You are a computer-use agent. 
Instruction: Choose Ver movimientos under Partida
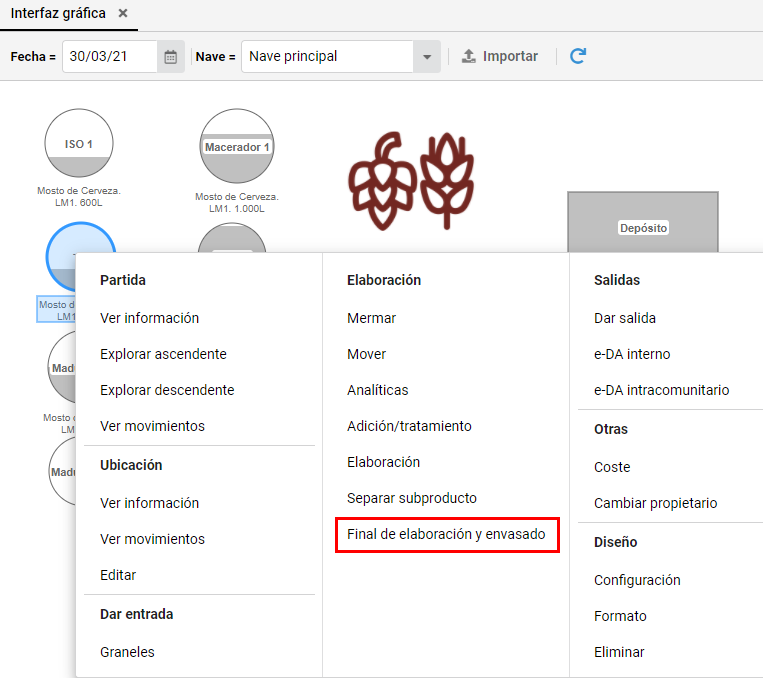(x=152, y=426)
